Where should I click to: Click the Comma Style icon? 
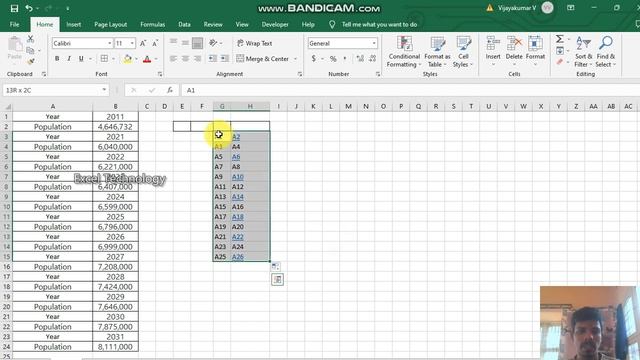pyautogui.click(x=345, y=59)
